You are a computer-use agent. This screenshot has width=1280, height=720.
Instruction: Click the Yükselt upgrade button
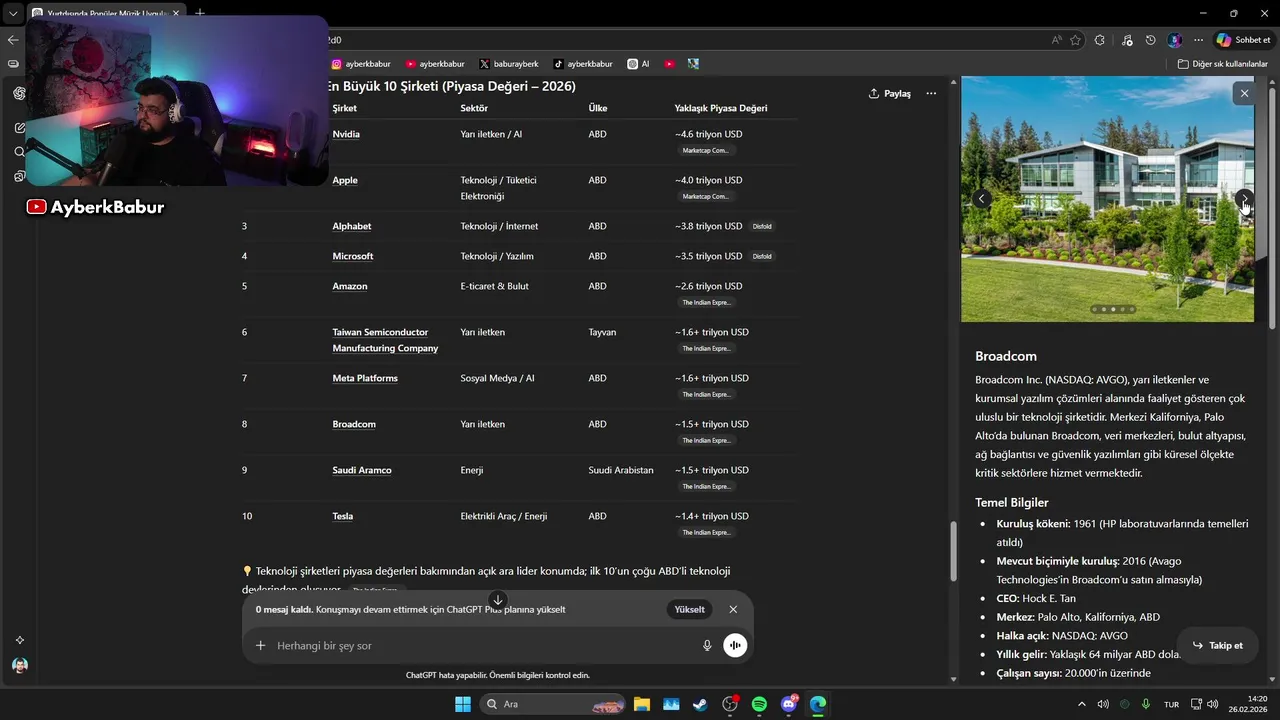(690, 609)
